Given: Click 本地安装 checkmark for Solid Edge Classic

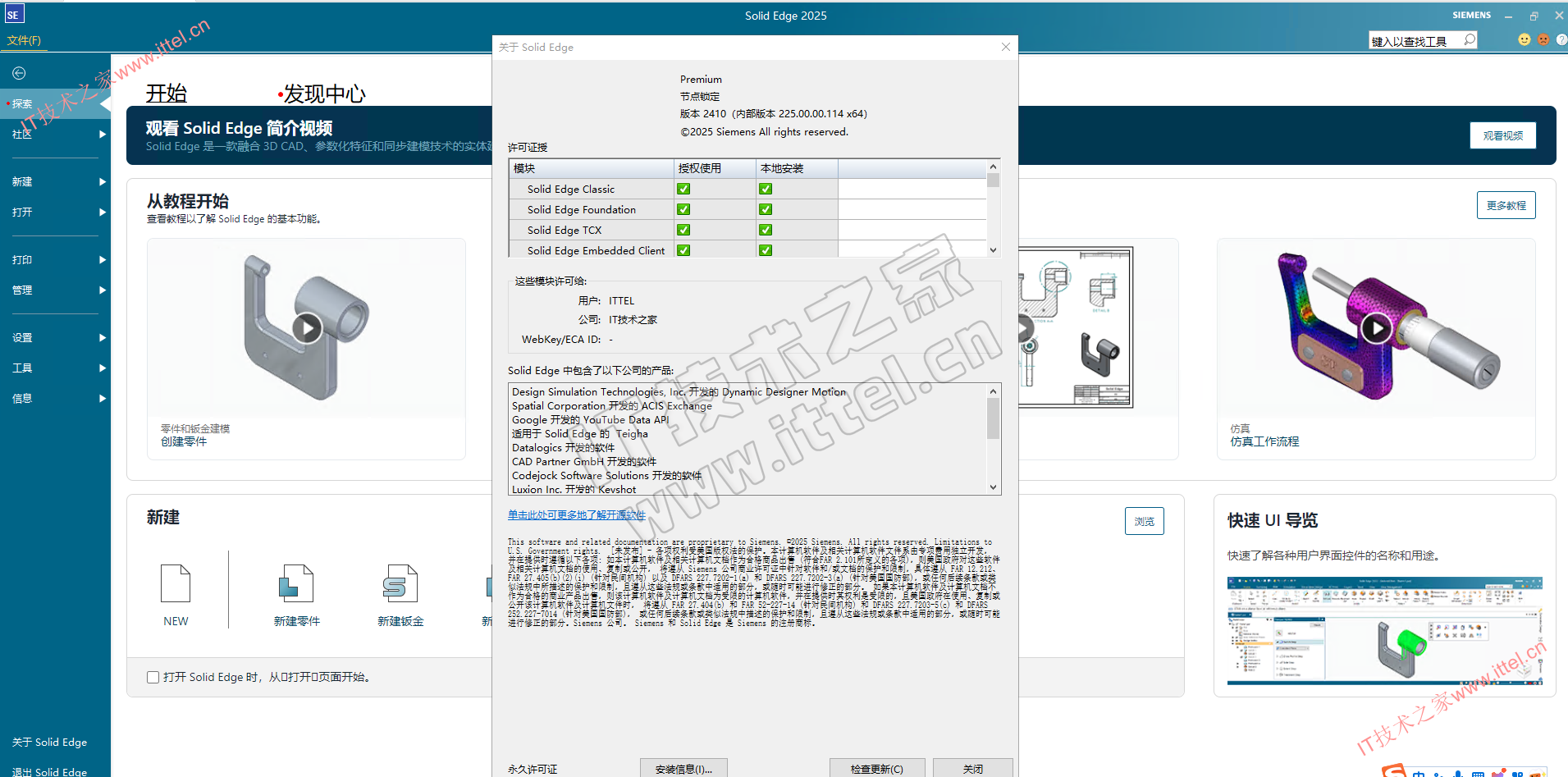Looking at the screenshot, I should (766, 189).
